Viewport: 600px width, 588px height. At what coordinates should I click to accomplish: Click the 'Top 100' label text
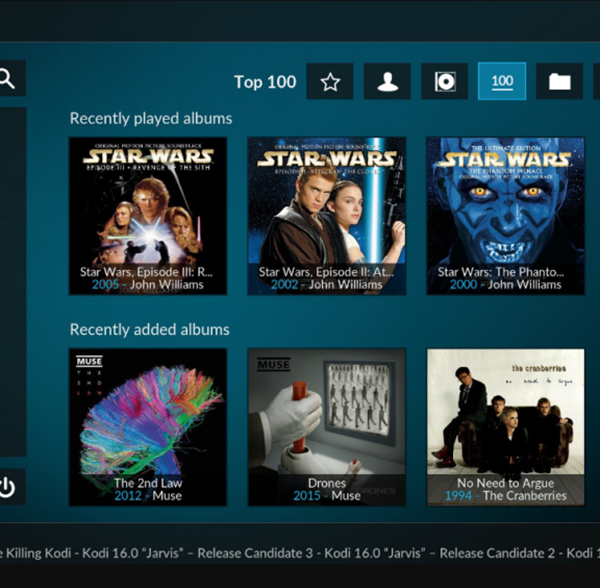(265, 82)
